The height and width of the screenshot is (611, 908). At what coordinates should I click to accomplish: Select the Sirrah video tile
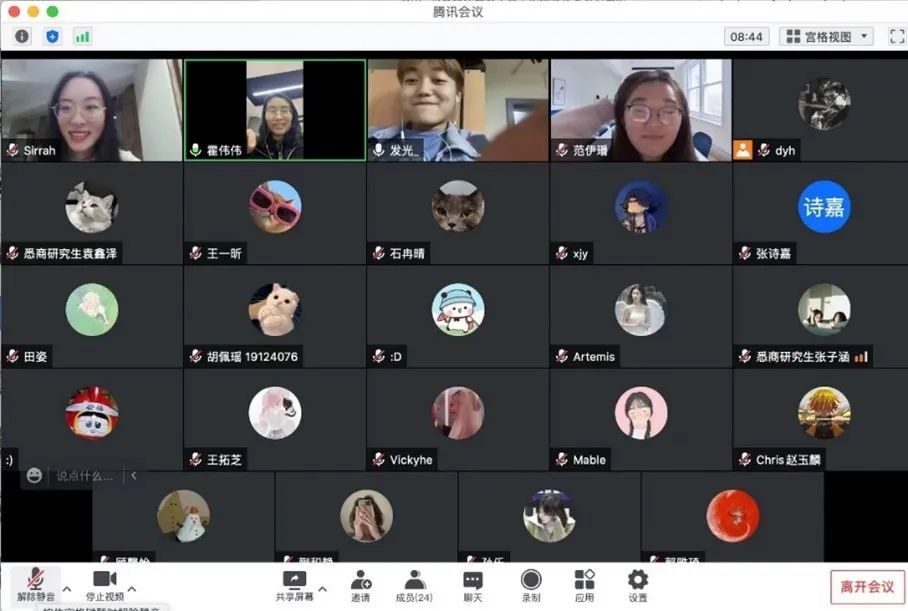(91, 110)
